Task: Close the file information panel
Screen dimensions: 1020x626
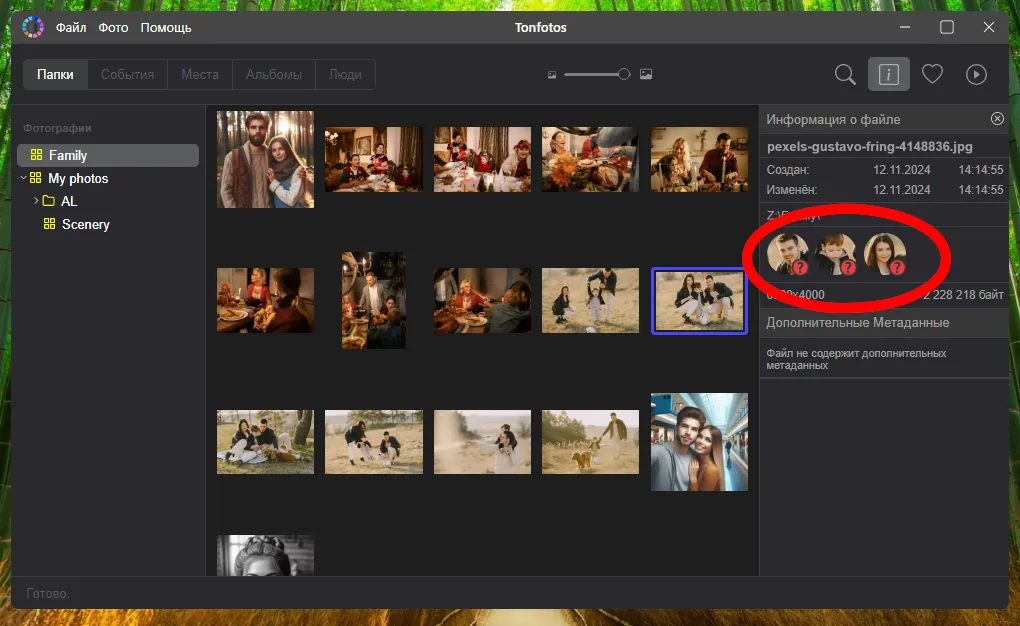Action: coord(997,119)
